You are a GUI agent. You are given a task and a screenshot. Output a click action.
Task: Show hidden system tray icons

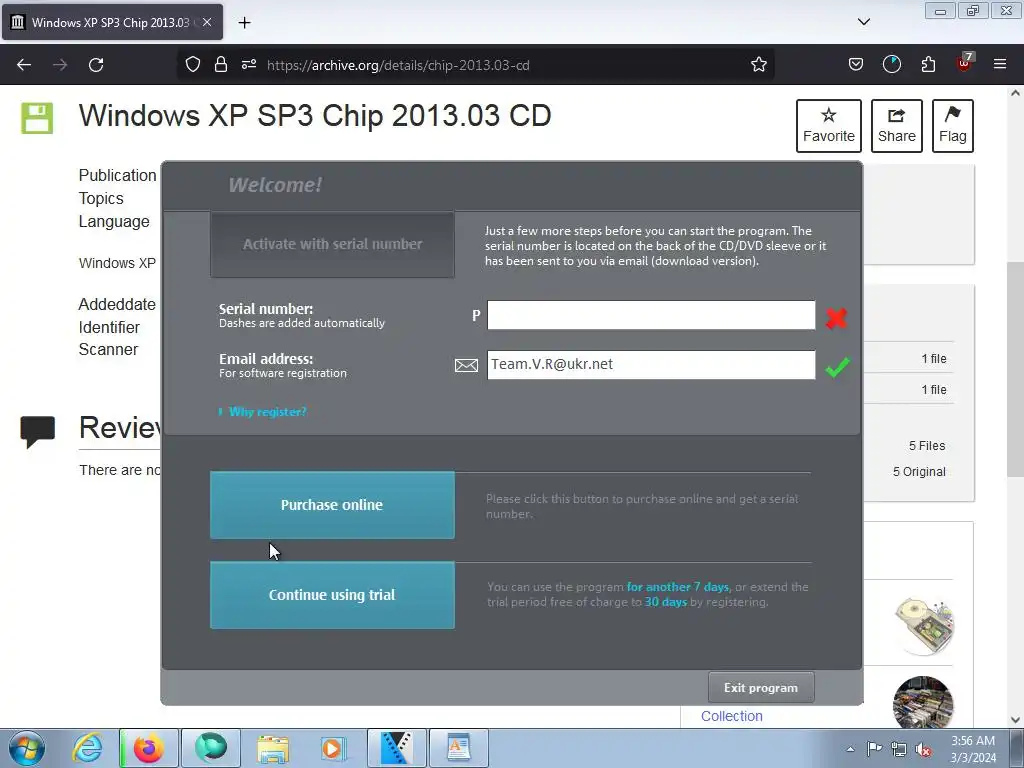point(850,749)
